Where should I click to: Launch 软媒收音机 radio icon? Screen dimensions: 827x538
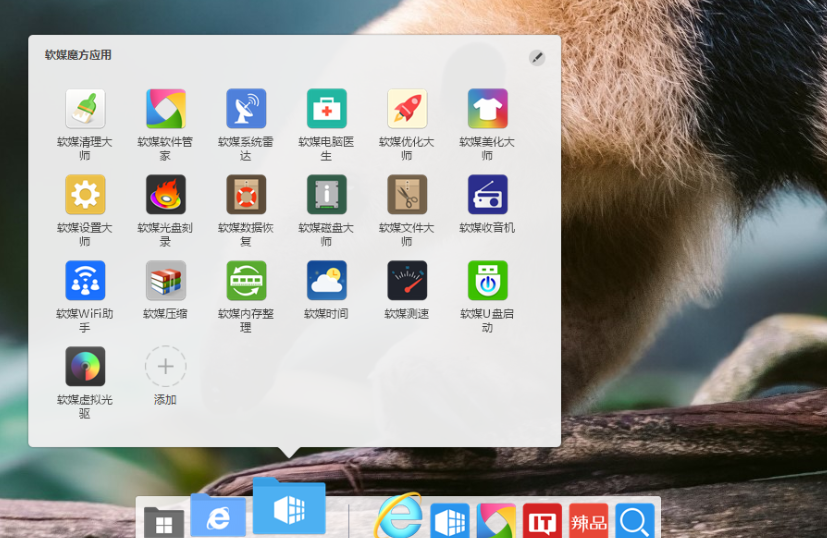coord(487,195)
